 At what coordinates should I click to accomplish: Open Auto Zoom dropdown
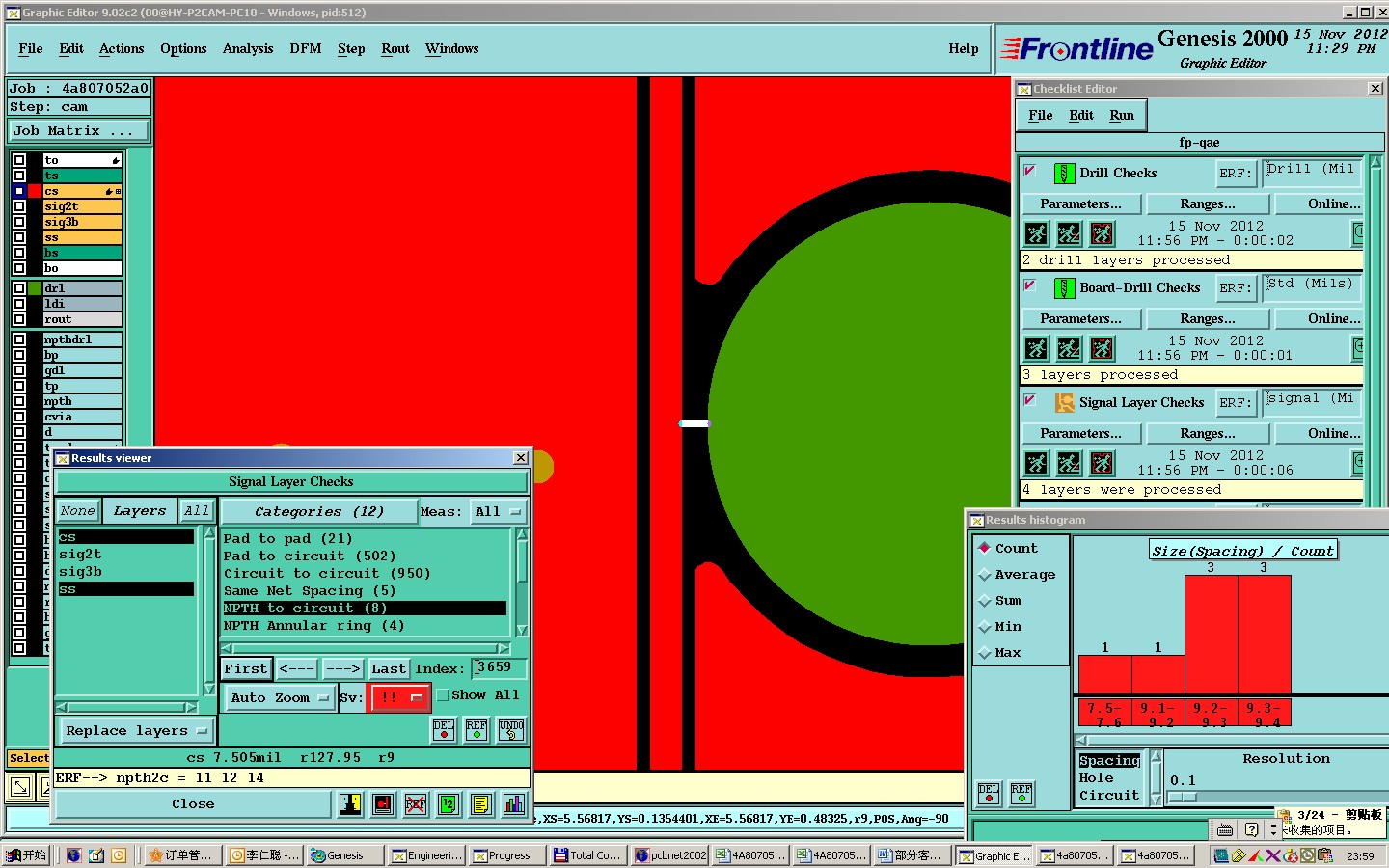click(279, 697)
